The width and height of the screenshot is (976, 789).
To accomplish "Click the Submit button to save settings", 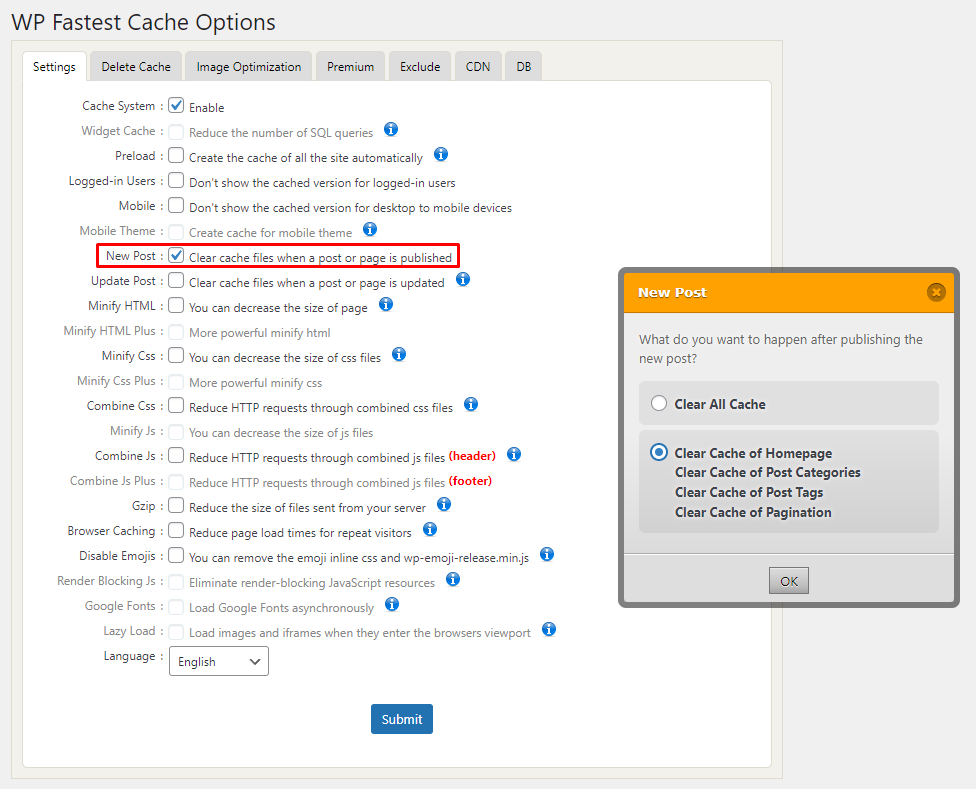I will coord(401,718).
